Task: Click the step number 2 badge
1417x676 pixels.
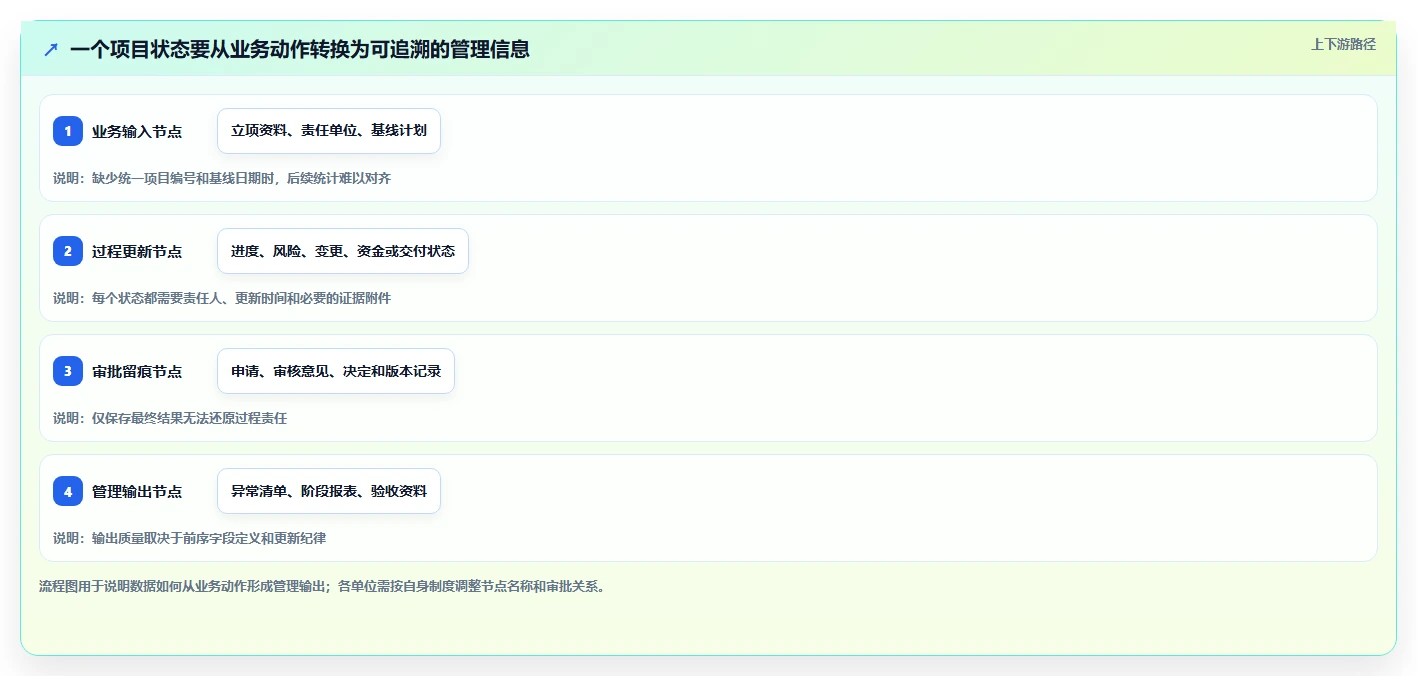Action: tap(68, 251)
